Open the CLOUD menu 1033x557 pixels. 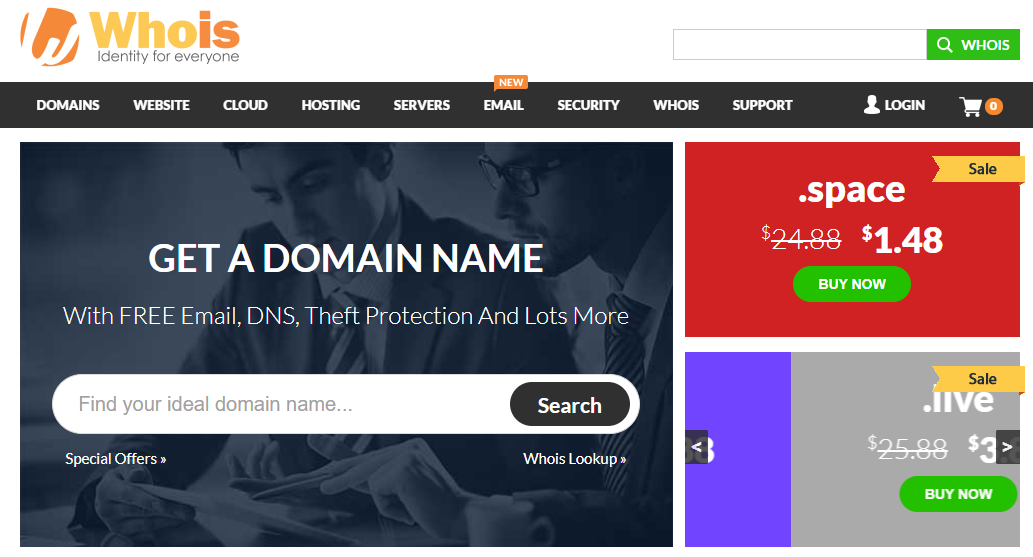(x=245, y=105)
